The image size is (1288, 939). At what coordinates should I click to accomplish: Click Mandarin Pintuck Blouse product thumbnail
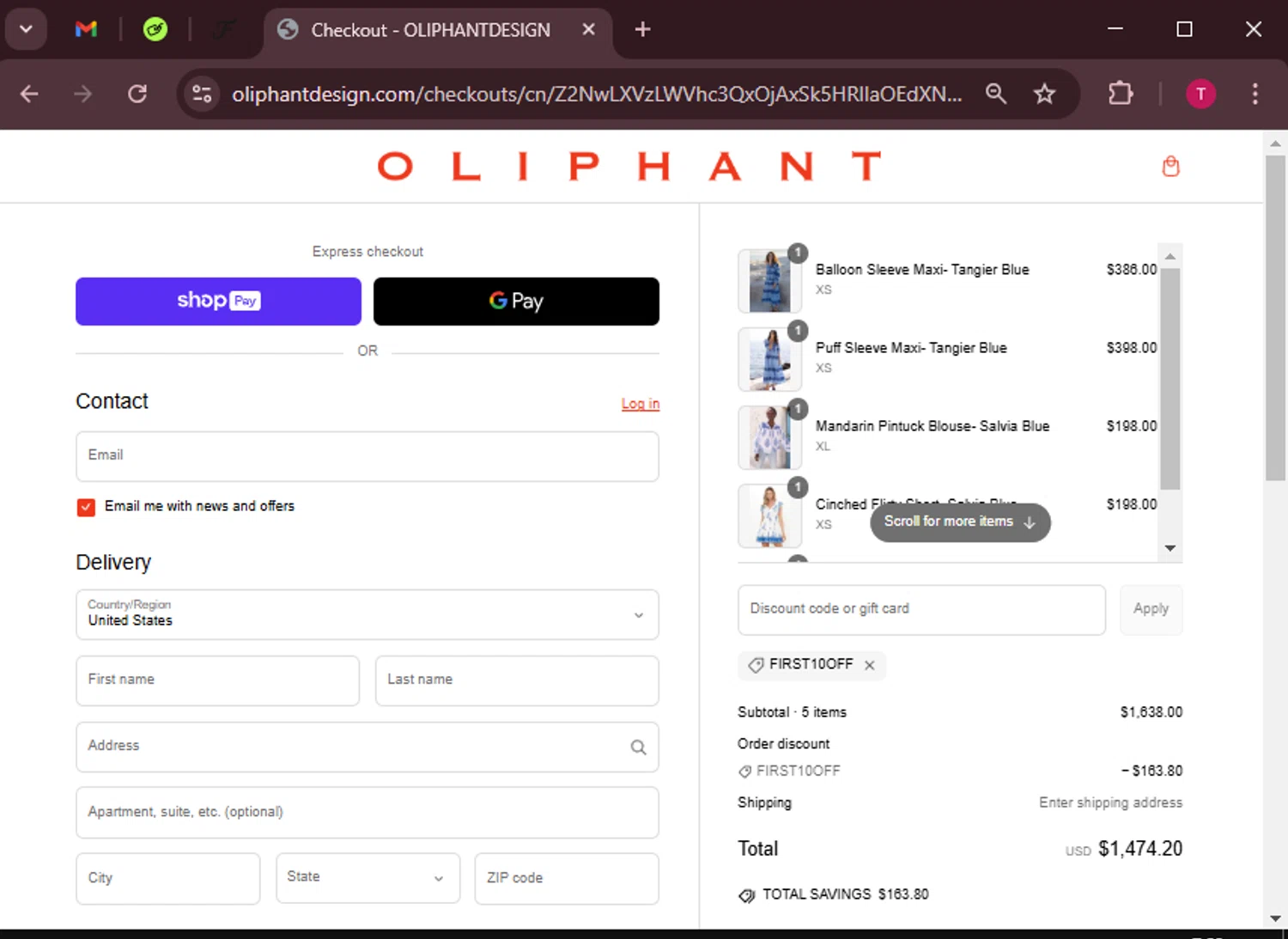[769, 437]
